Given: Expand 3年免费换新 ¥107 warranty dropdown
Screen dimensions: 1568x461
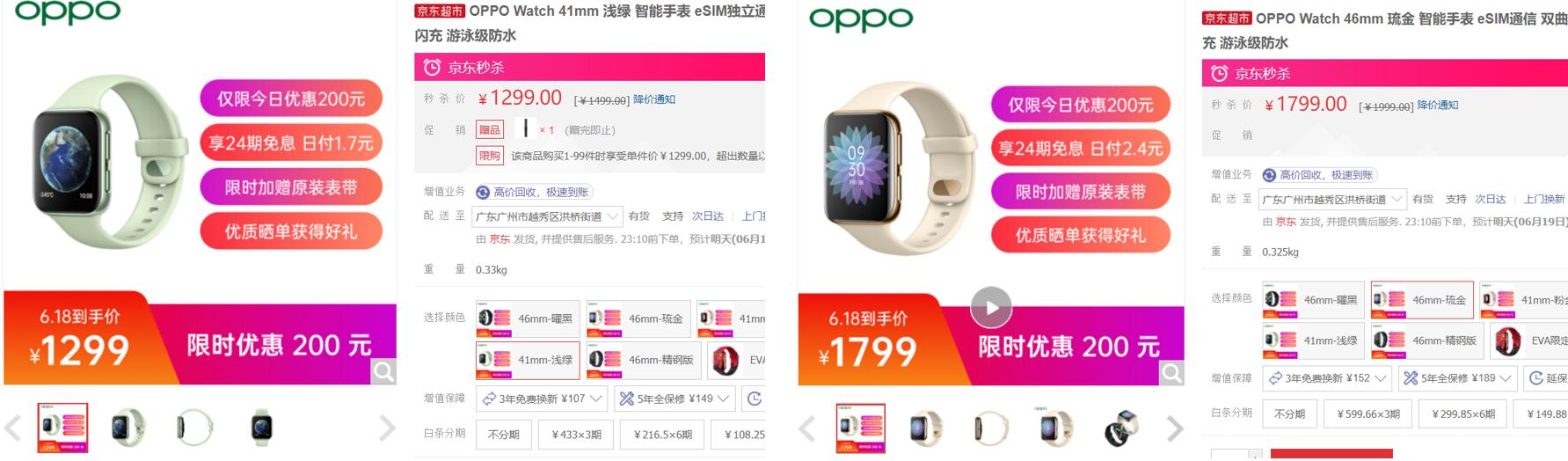Looking at the screenshot, I should pos(541,399).
